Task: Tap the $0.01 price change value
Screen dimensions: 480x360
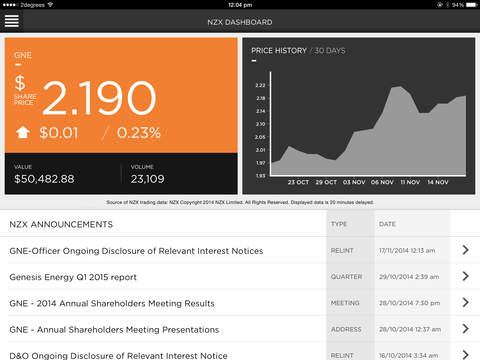Action: [x=59, y=133]
